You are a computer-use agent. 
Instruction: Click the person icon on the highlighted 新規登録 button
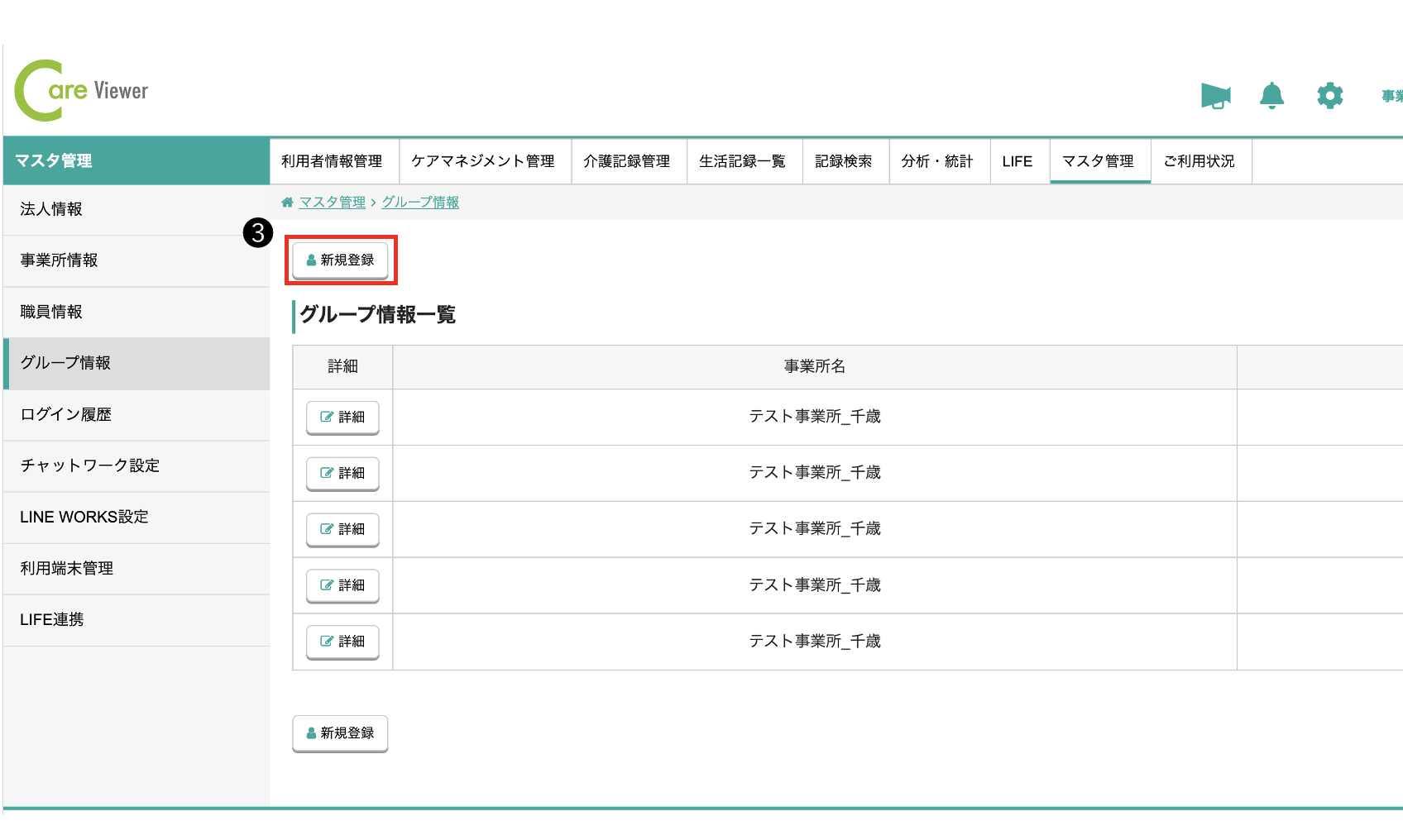[x=310, y=260]
